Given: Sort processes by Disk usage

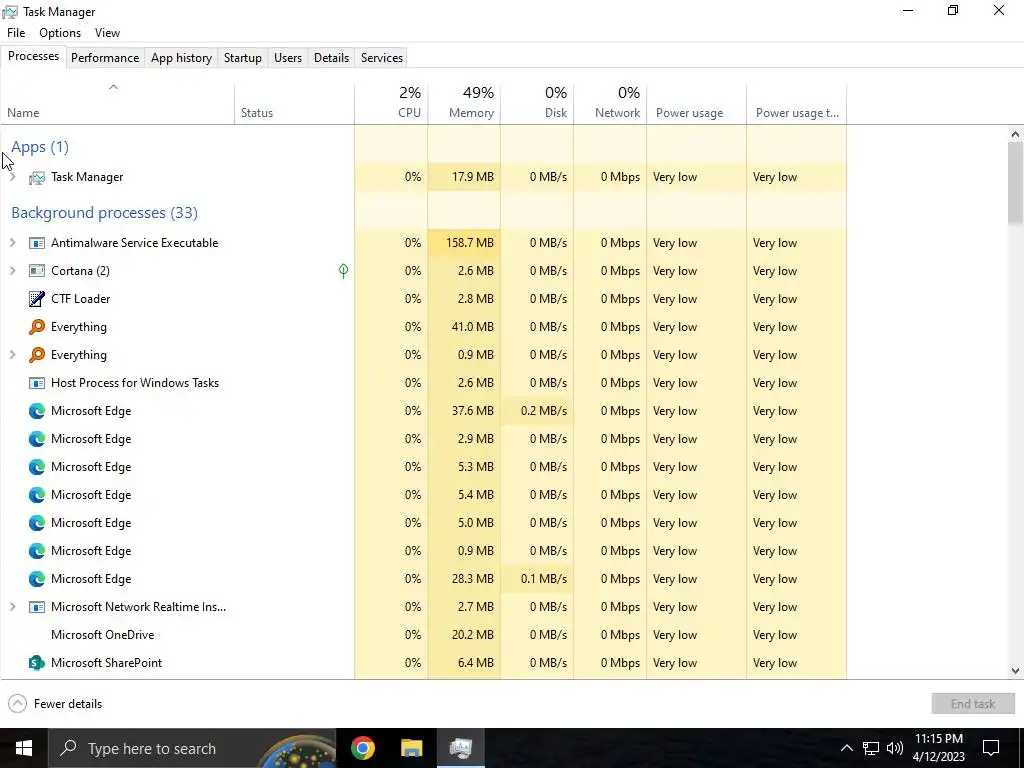Looking at the screenshot, I should (537, 104).
